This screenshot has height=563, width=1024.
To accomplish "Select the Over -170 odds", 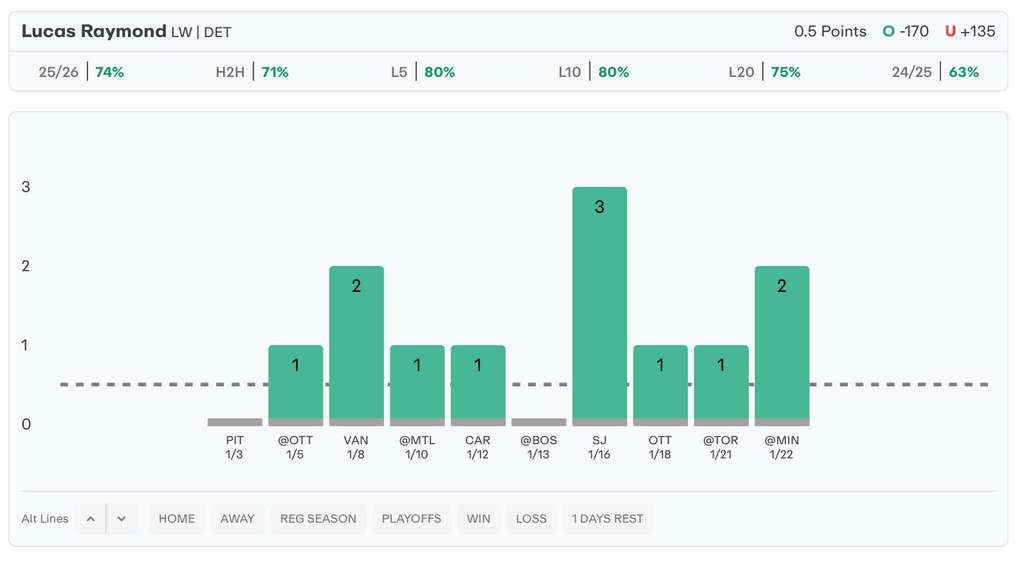I will (x=906, y=31).
